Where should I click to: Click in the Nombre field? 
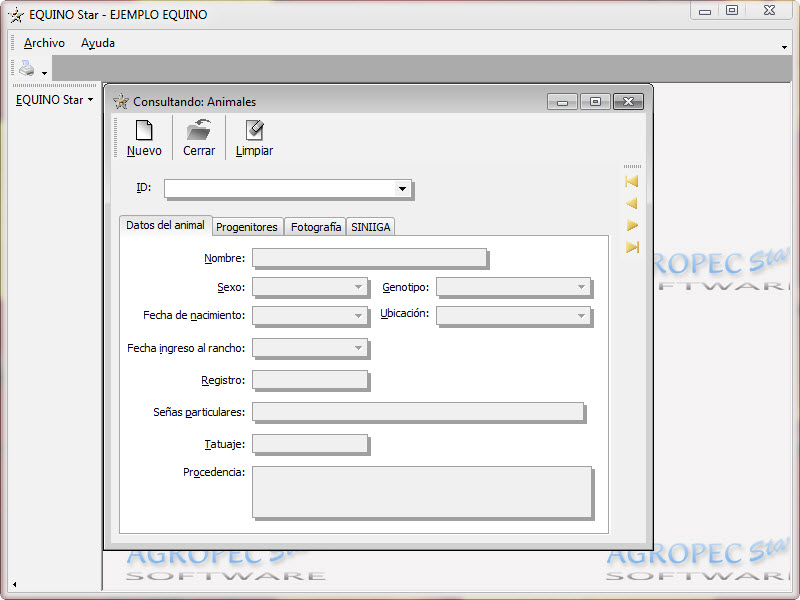pos(369,258)
